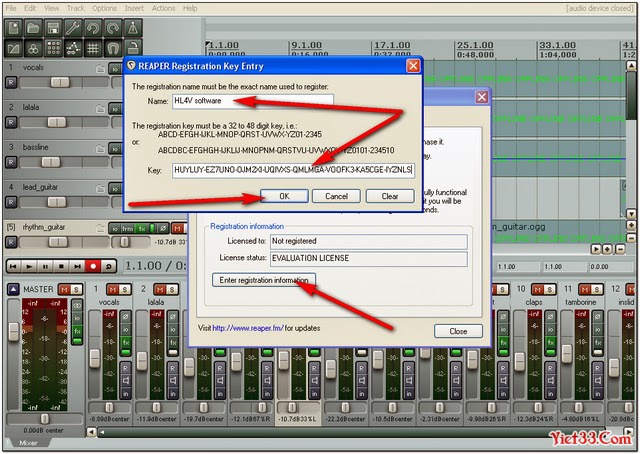Click the transport Play button
This screenshot has height=454, width=640.
29,267
